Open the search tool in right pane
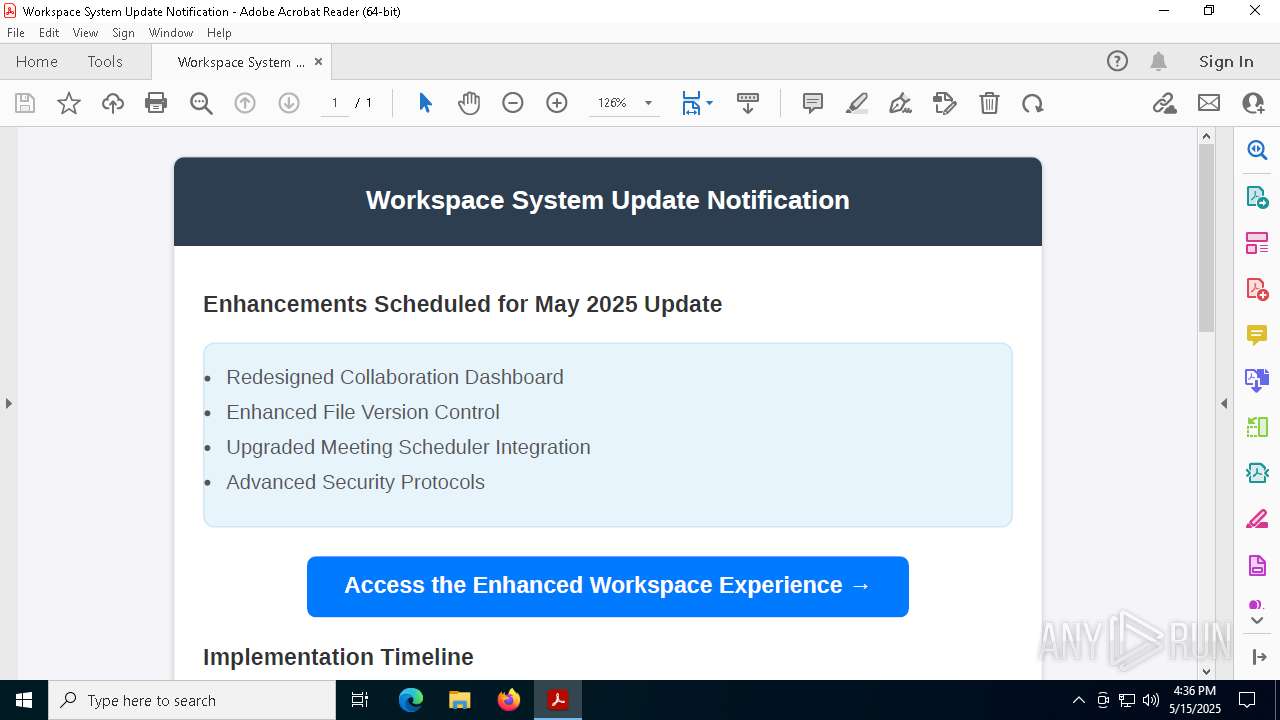The height and width of the screenshot is (720, 1280). (1257, 150)
